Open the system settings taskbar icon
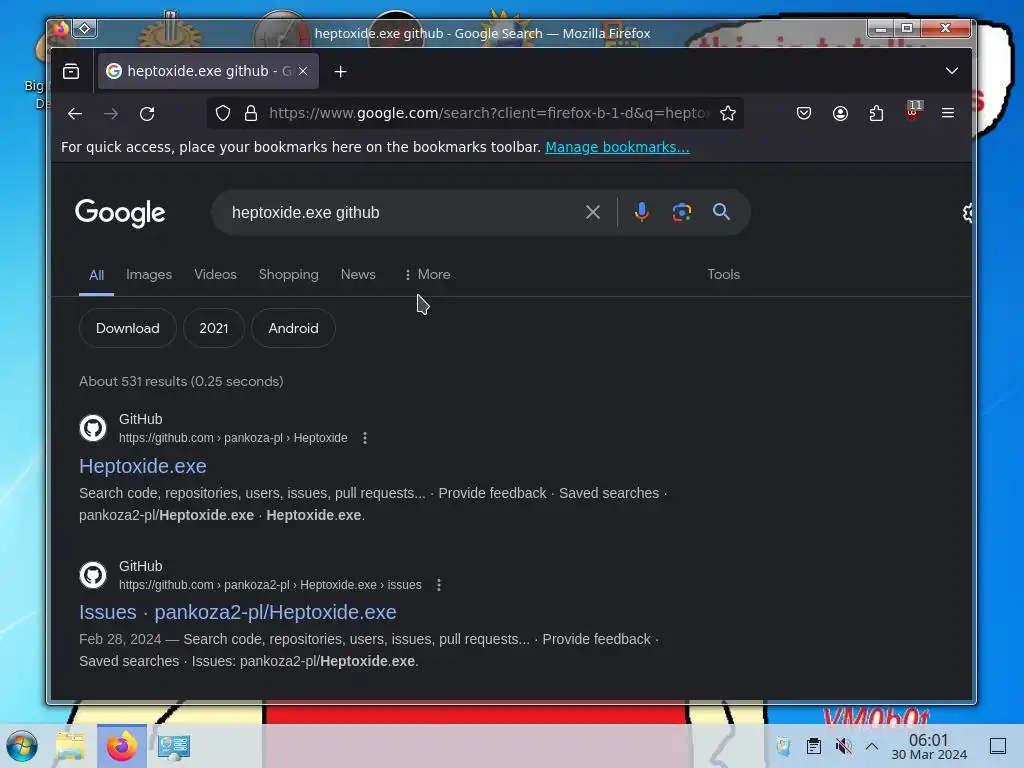The image size is (1024, 768). (x=174, y=746)
